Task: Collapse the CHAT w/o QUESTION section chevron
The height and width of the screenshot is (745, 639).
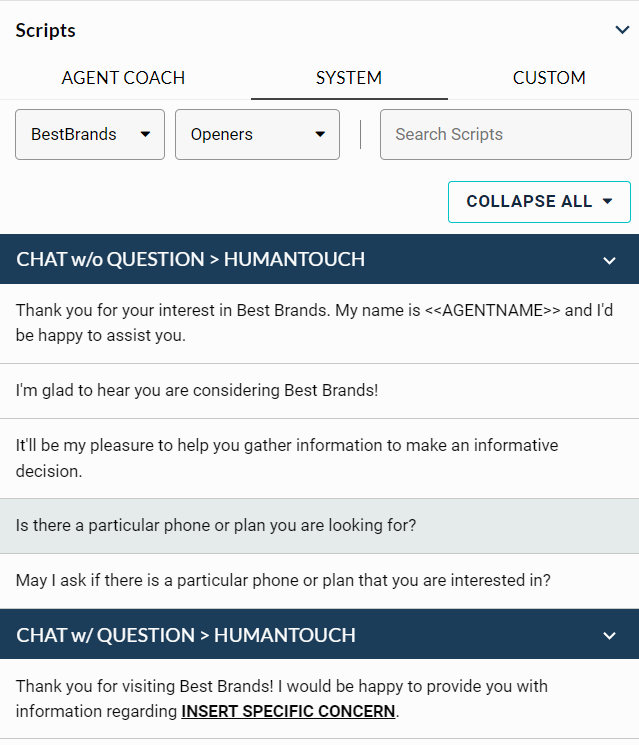Action: click(610, 261)
